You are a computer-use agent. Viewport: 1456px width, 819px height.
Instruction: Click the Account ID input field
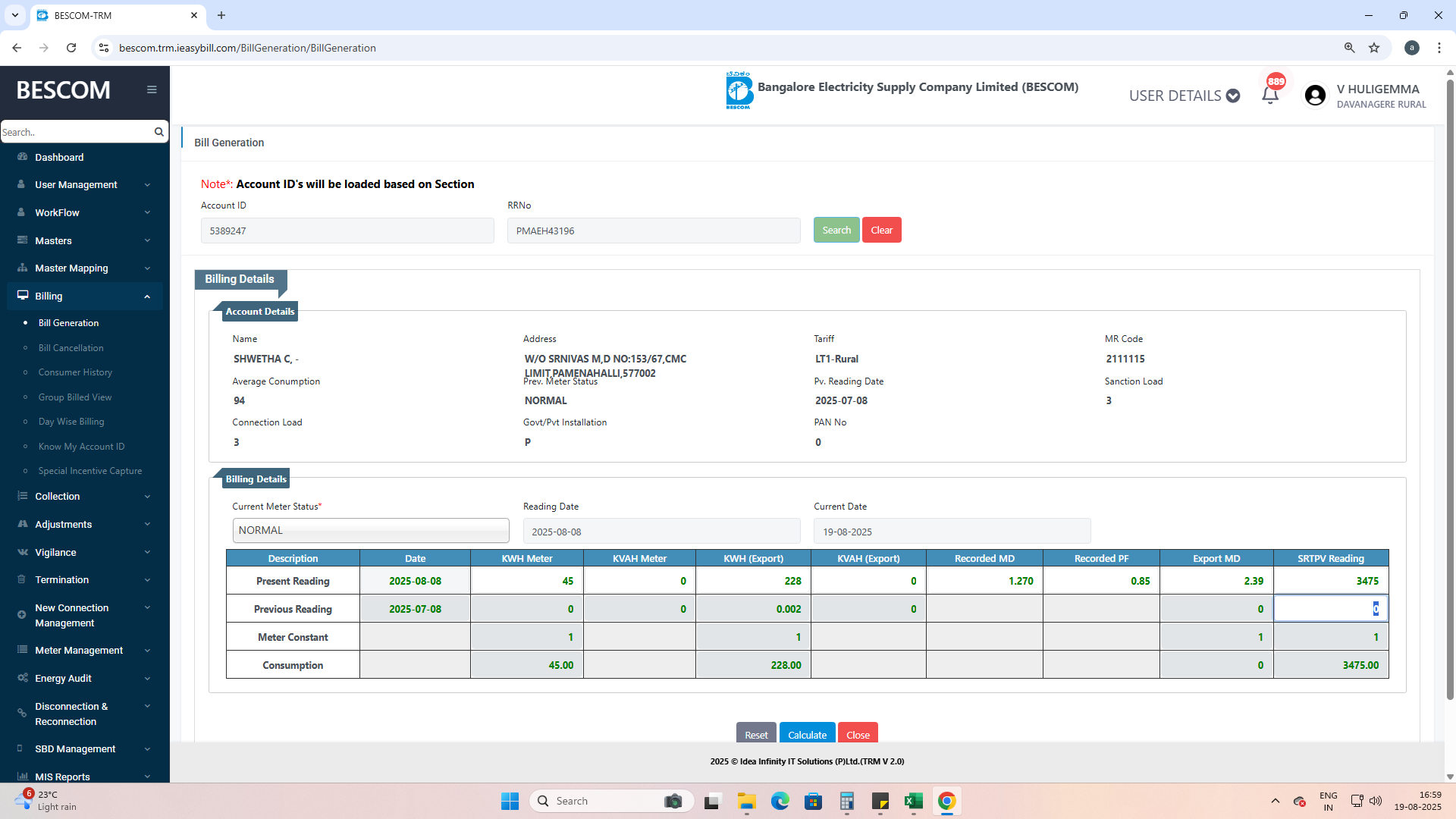pos(347,231)
